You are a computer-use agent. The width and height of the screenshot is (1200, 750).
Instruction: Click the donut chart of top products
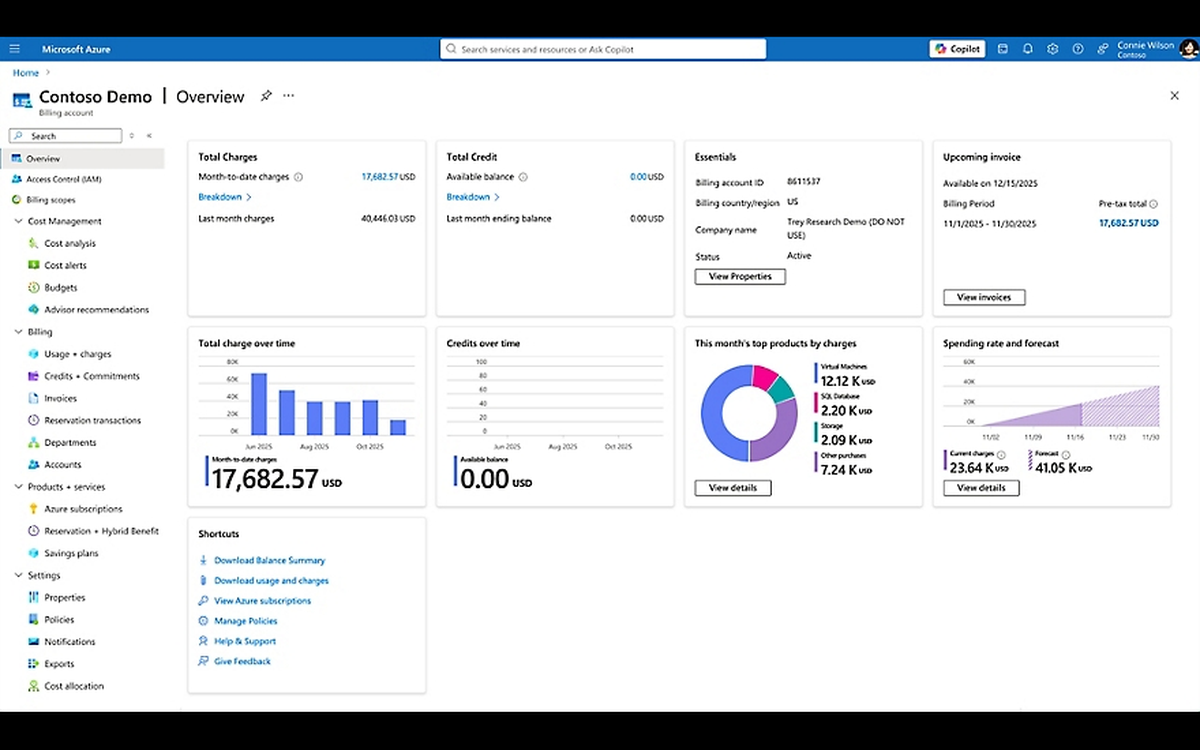(749, 412)
